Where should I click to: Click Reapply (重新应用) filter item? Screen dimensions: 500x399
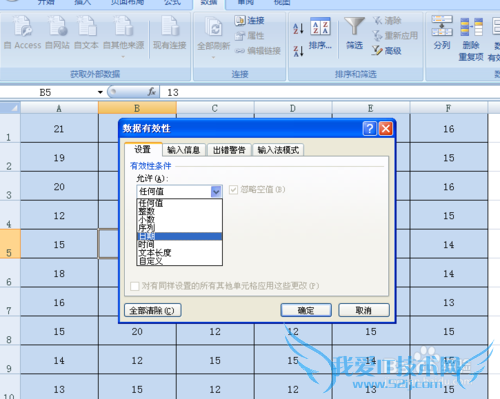tap(395, 36)
